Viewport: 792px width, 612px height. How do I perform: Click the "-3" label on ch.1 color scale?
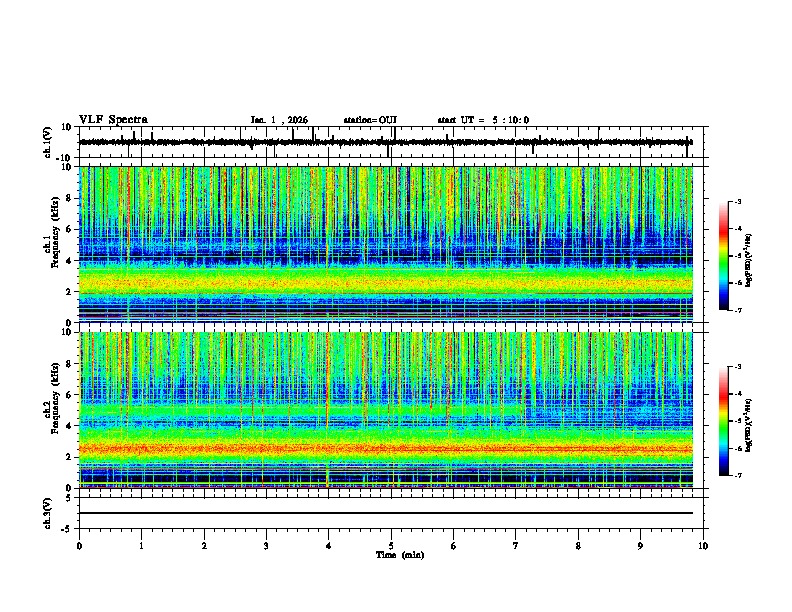738,201
